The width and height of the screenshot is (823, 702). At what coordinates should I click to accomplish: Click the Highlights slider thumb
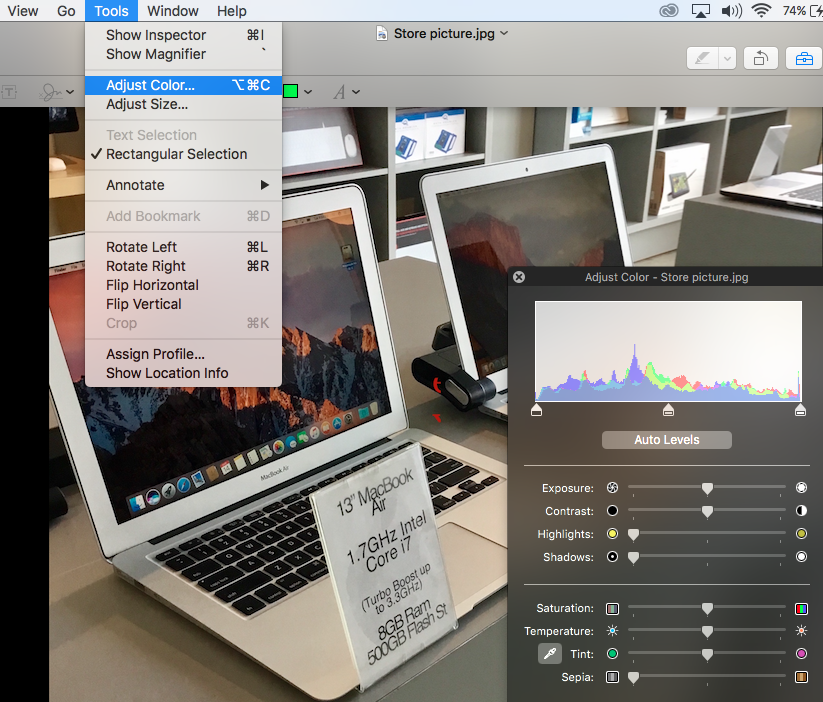tap(634, 535)
